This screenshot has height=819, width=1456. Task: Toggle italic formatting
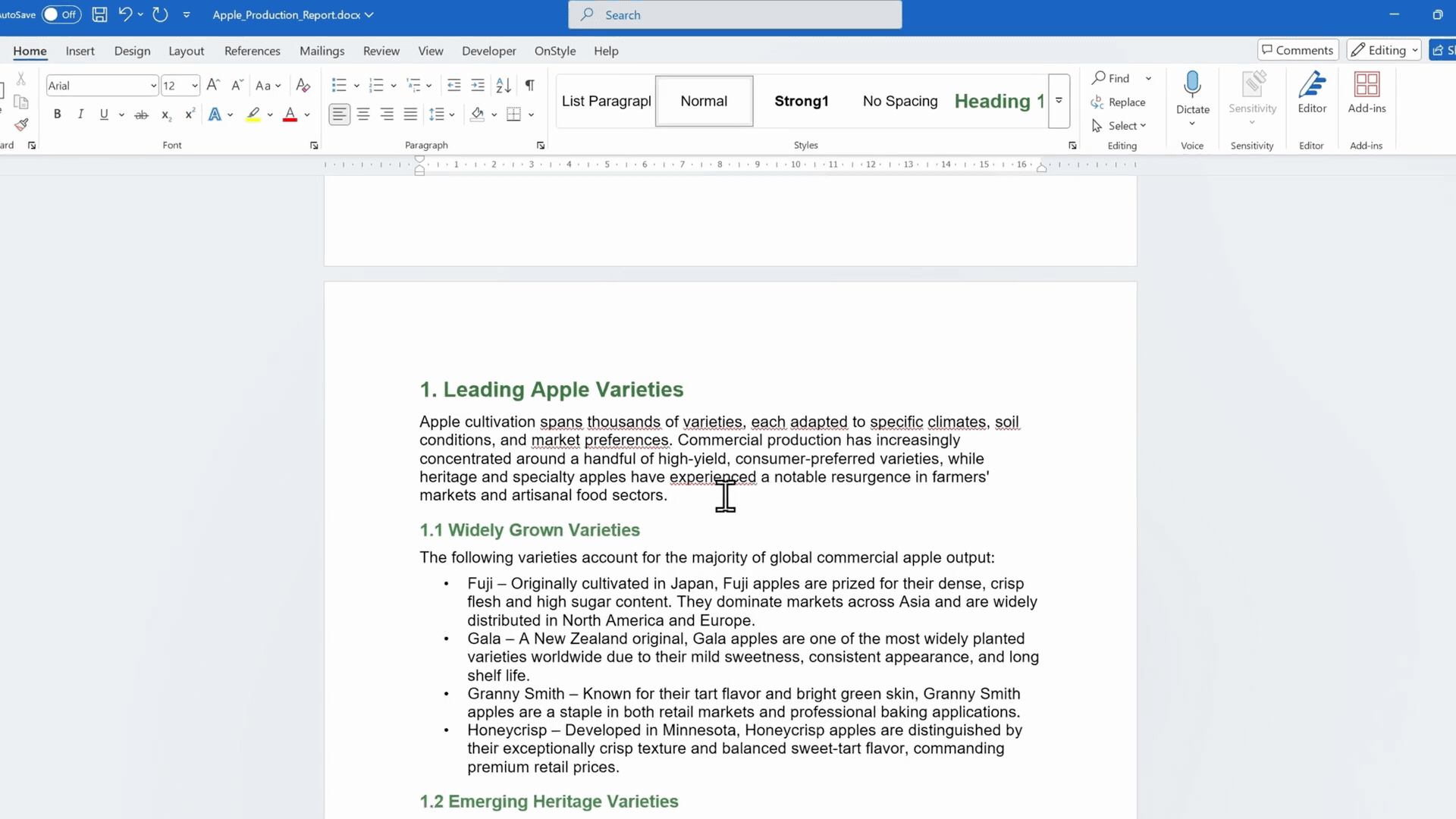[80, 115]
